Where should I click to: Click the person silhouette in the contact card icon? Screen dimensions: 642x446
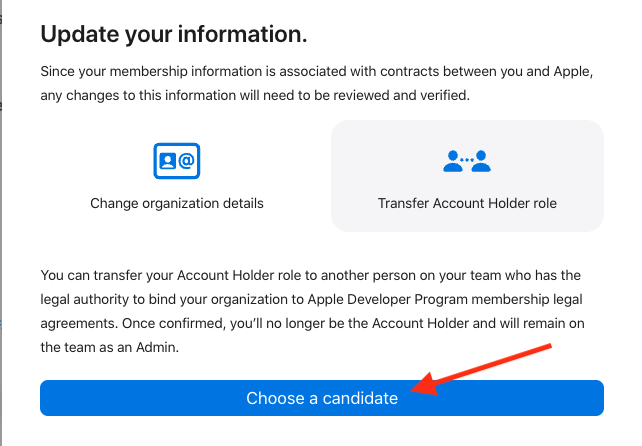[168, 161]
